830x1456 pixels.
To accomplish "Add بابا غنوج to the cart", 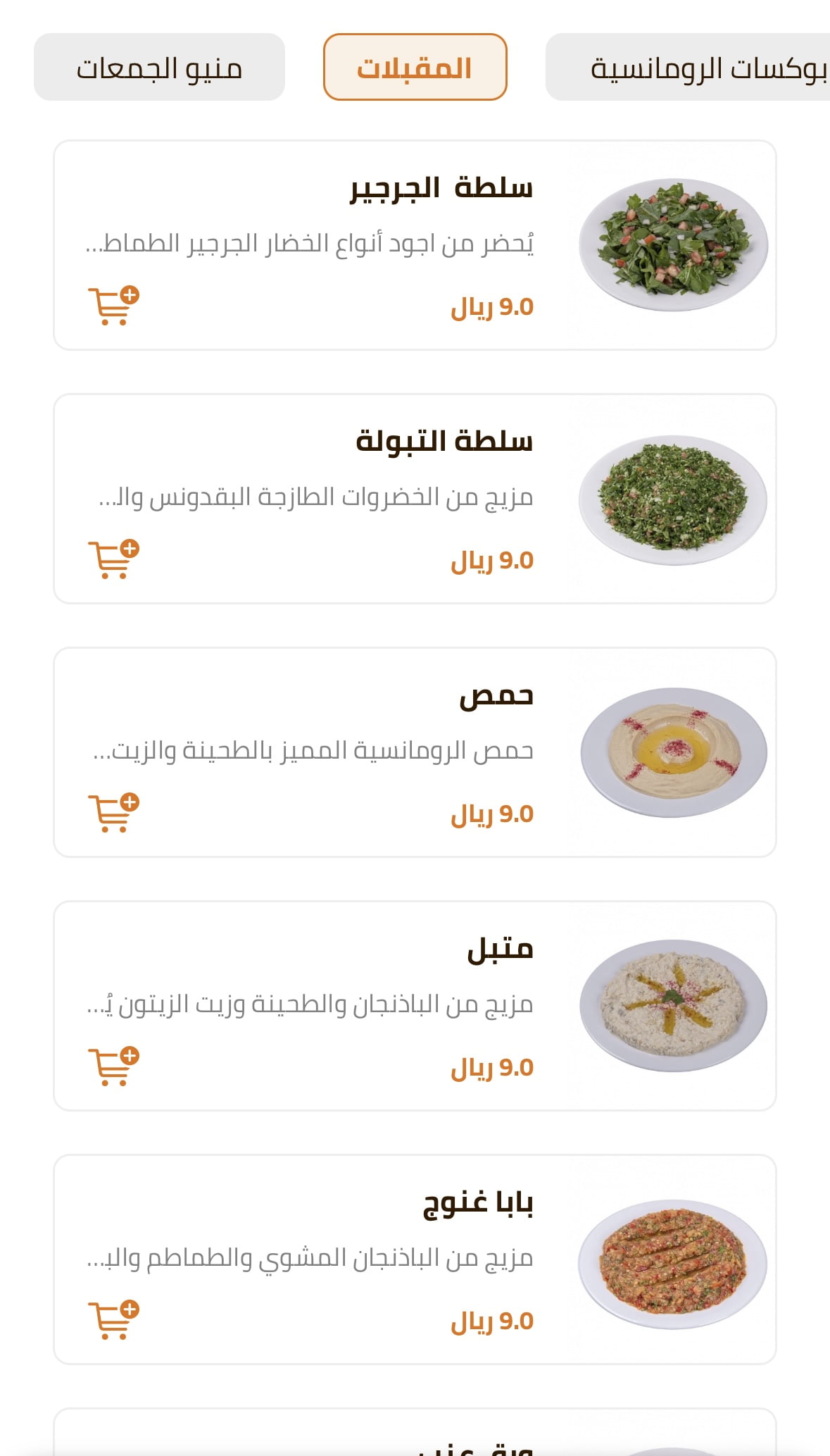I will tap(113, 1320).
